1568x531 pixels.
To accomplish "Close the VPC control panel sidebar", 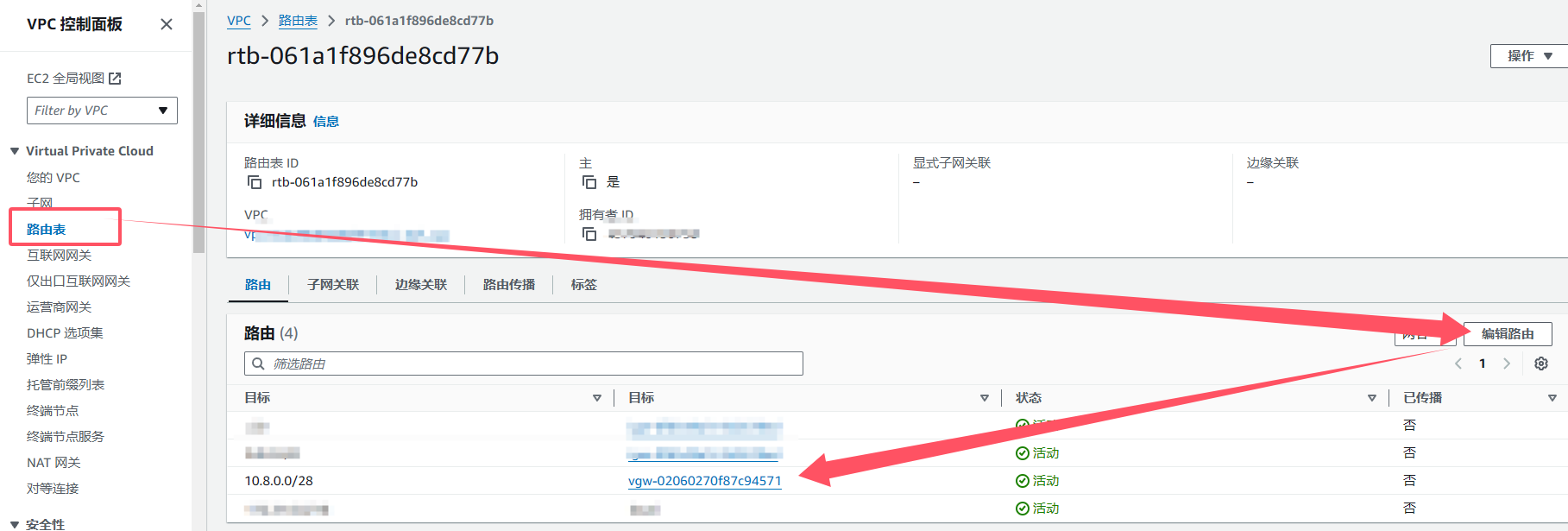I will (167, 24).
